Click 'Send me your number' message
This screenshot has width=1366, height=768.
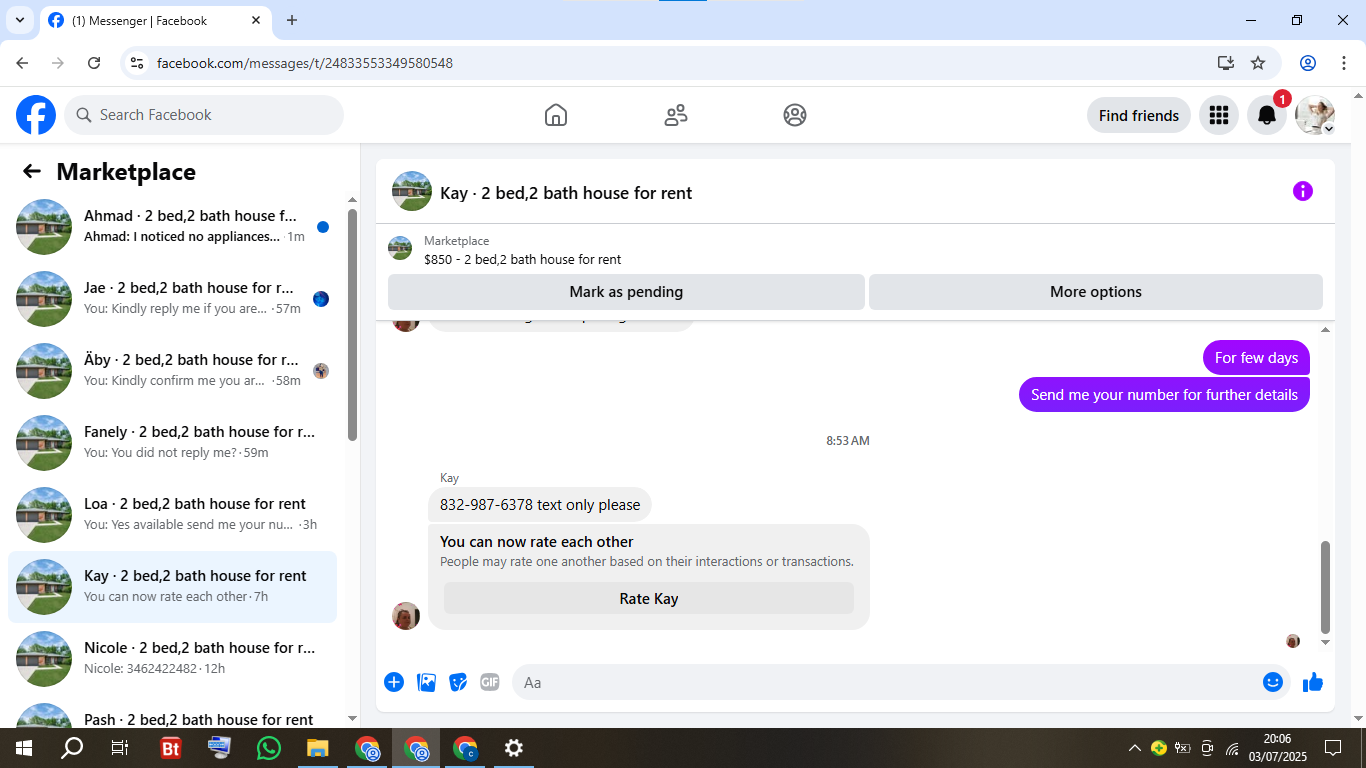click(1164, 394)
